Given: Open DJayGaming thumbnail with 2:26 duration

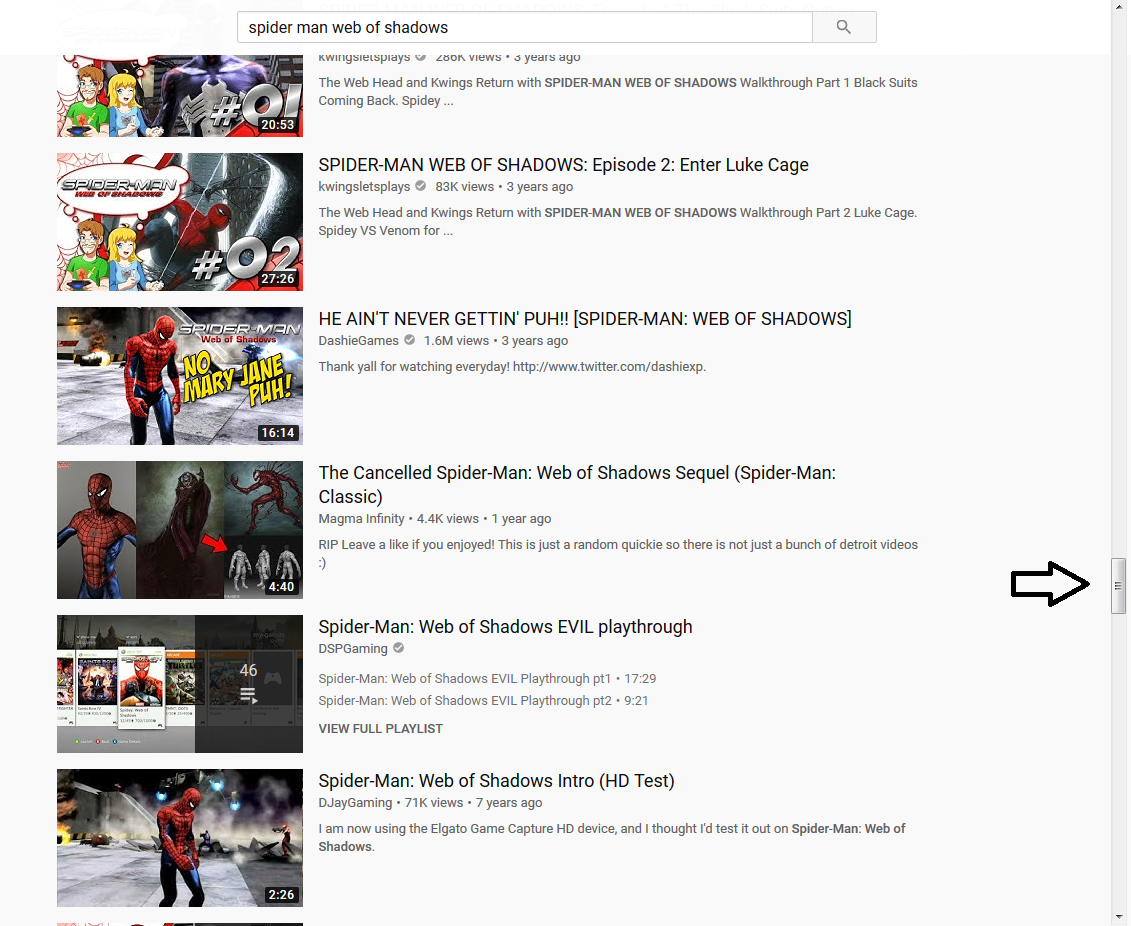Looking at the screenshot, I should [x=180, y=838].
